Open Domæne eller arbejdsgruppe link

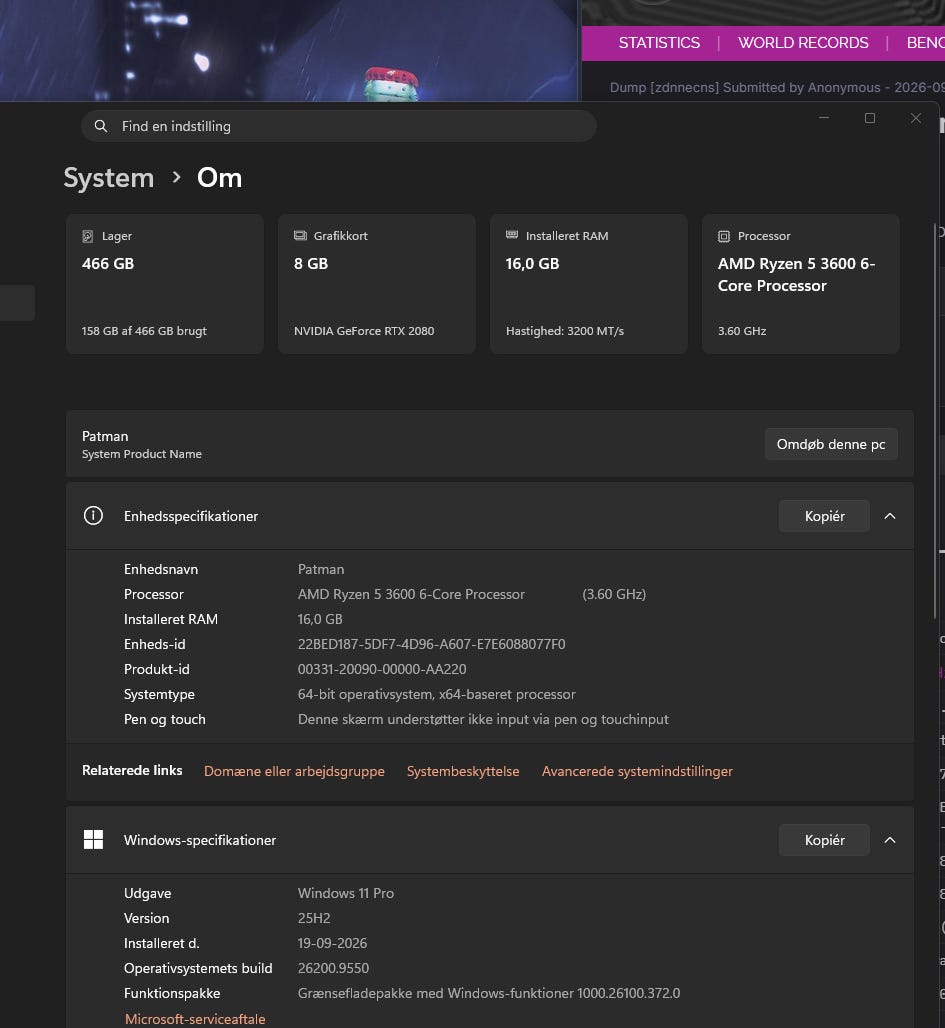(294, 771)
